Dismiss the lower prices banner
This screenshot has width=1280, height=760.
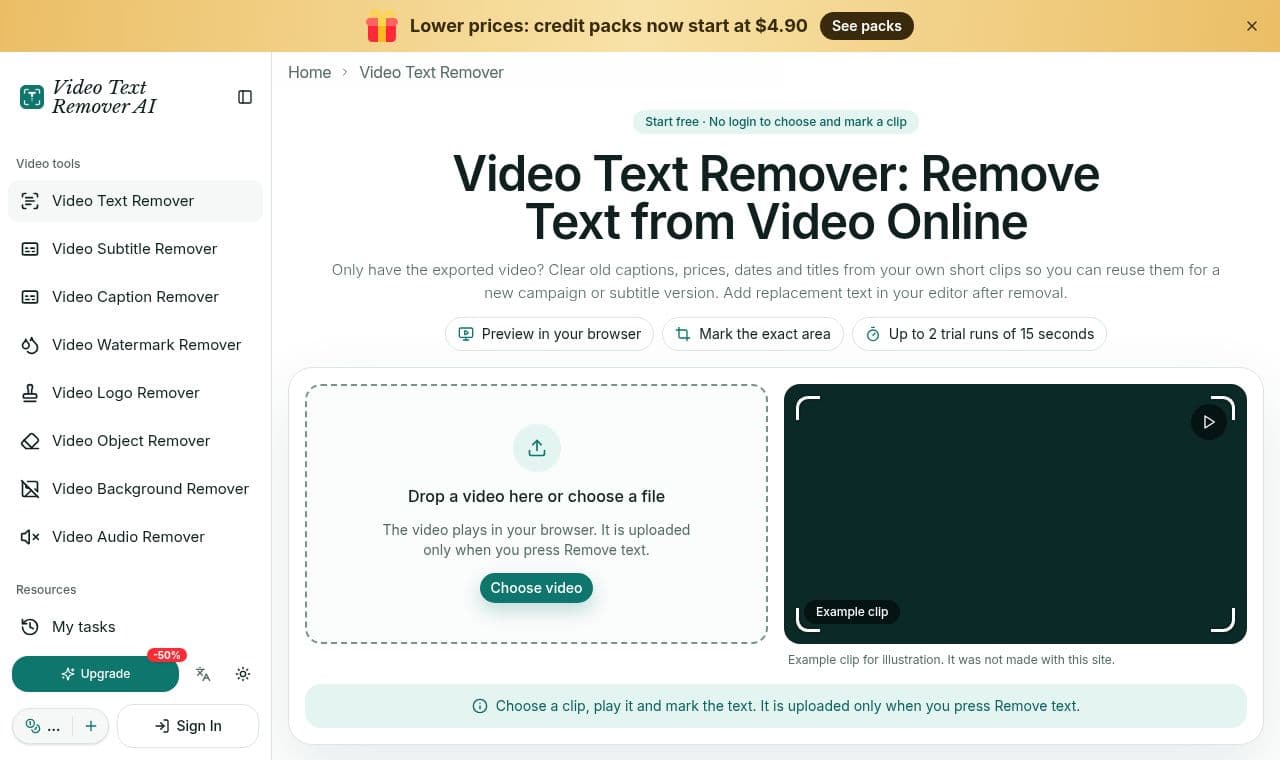(1252, 26)
